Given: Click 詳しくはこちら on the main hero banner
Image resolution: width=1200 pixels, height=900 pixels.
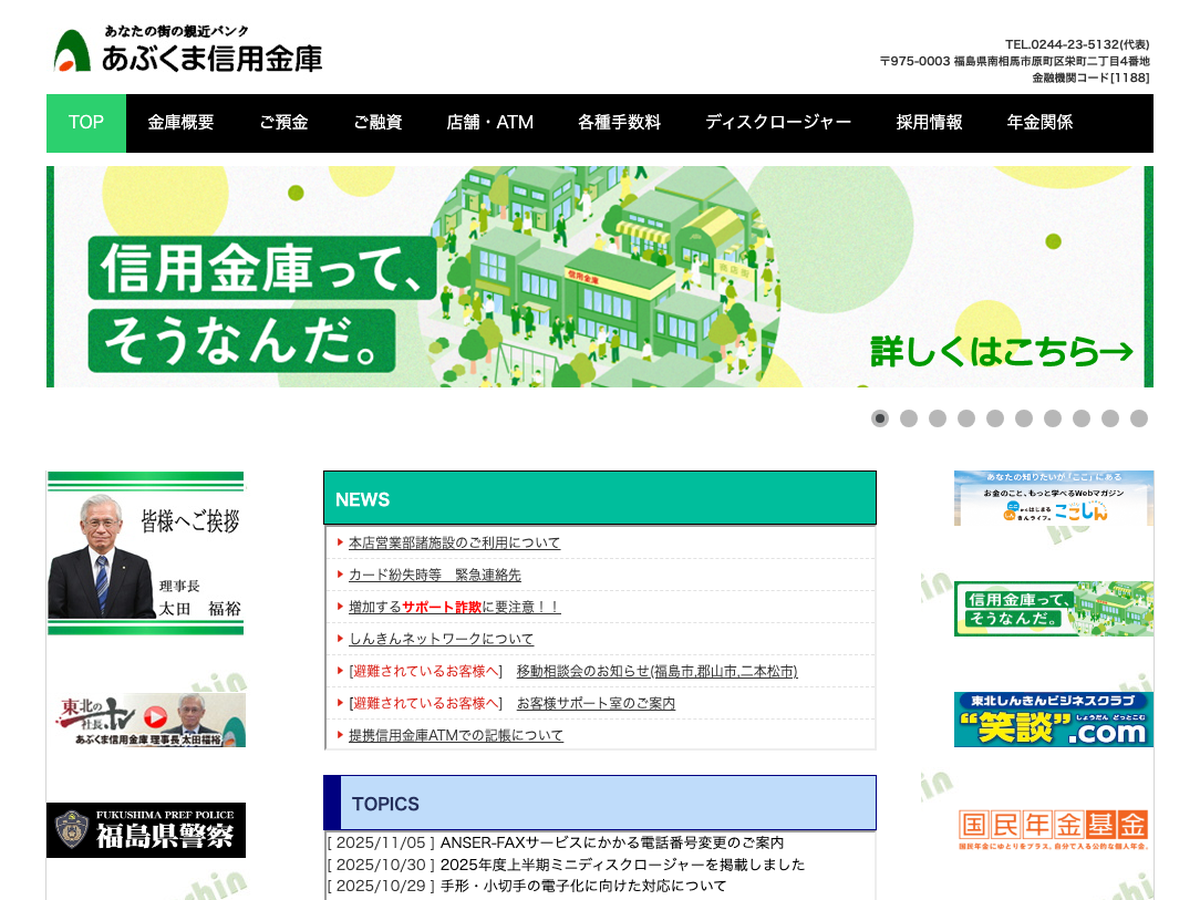Looking at the screenshot, I should tap(1001, 352).
